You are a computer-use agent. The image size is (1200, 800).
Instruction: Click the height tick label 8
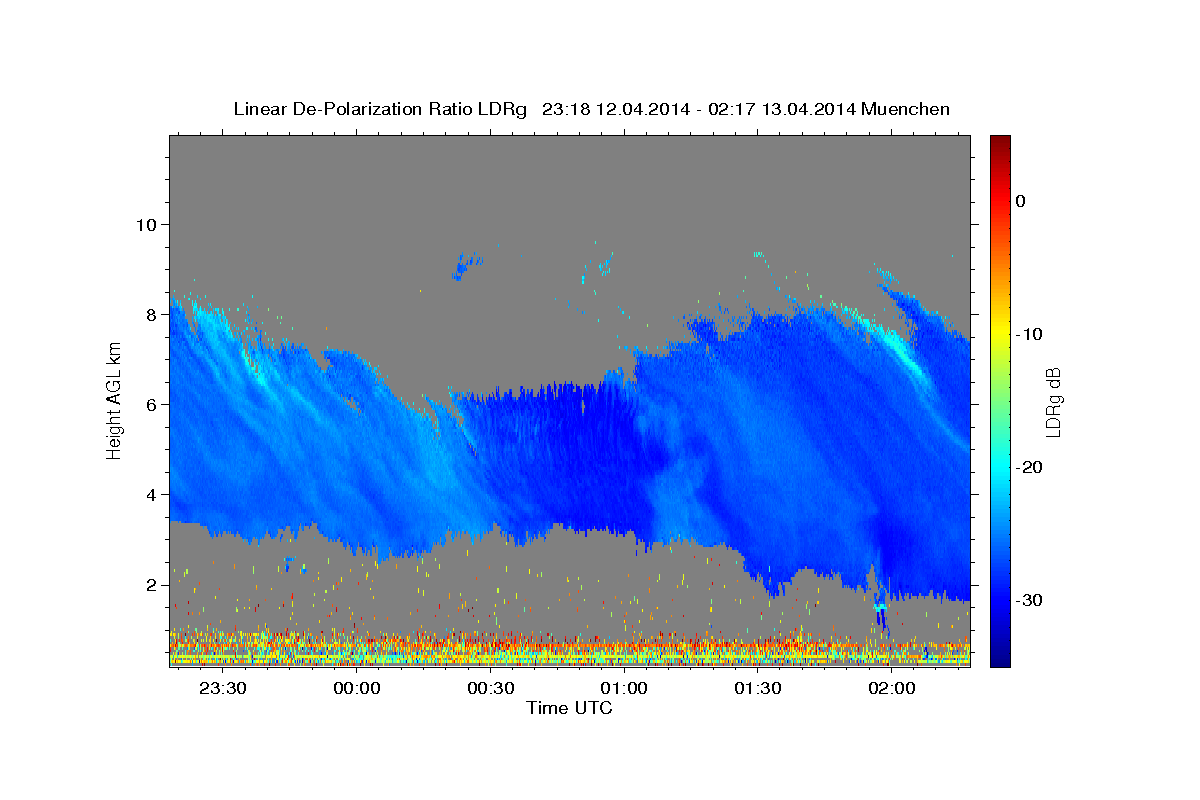click(152, 314)
